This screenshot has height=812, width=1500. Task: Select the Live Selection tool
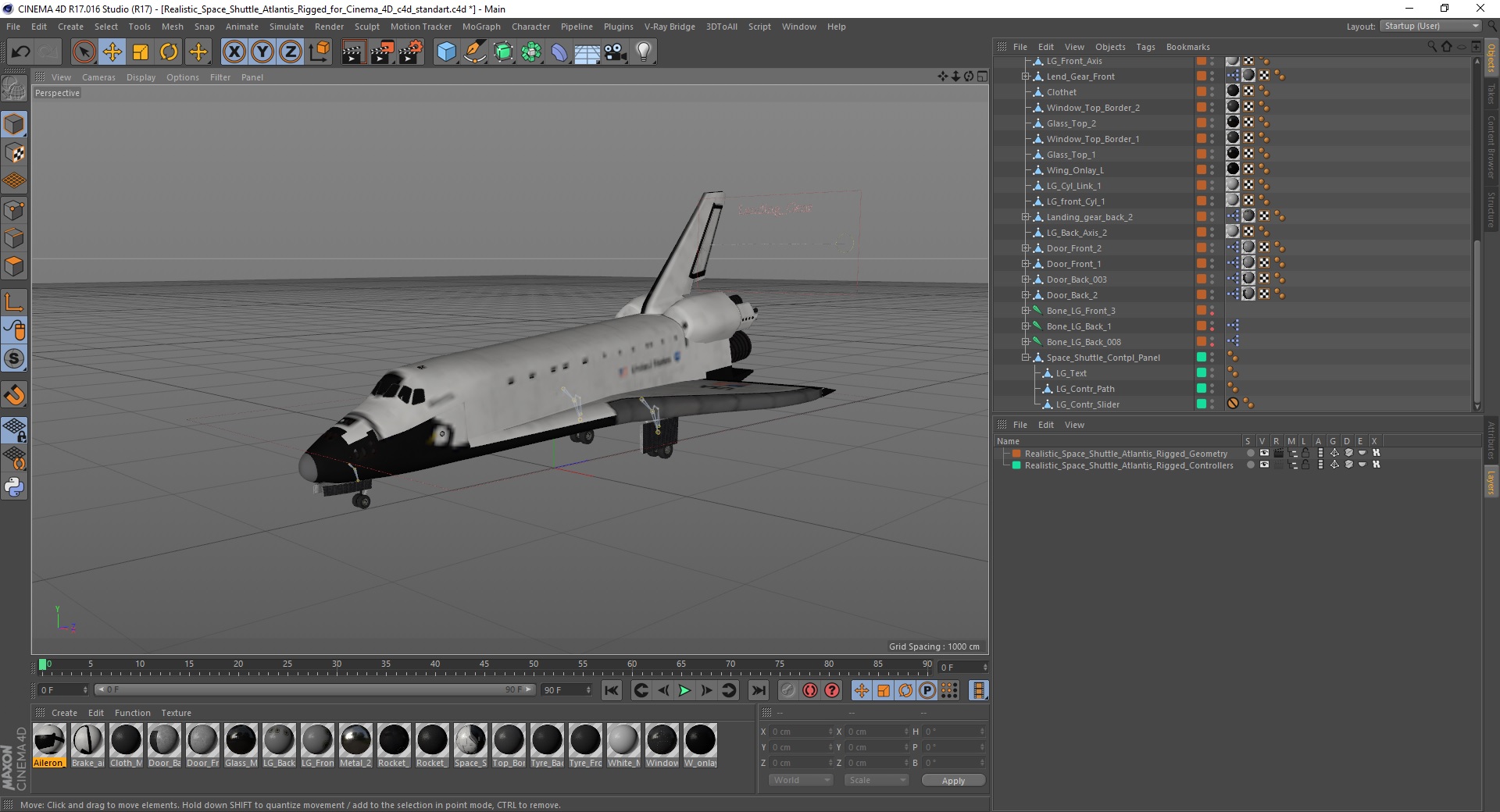pyautogui.click(x=84, y=52)
